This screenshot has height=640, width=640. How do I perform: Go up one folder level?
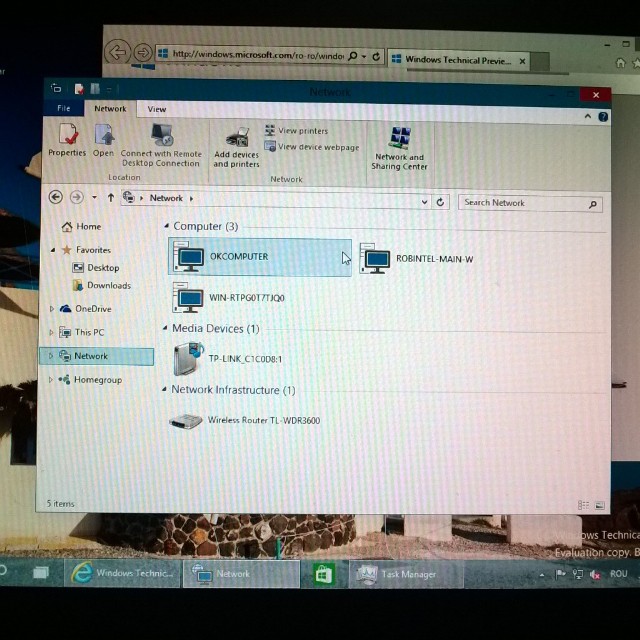[111, 198]
